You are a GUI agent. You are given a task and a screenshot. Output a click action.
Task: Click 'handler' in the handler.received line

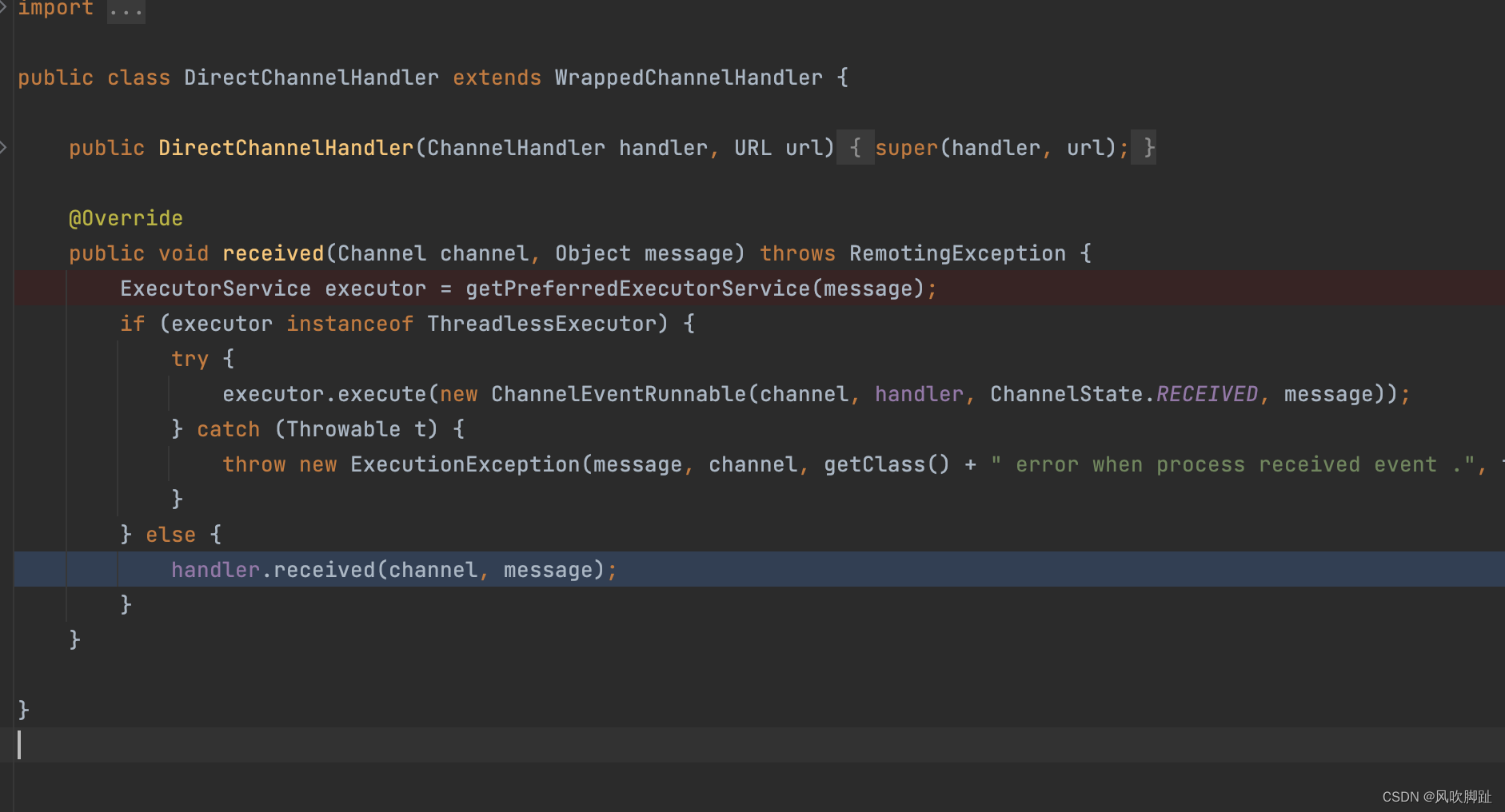[x=215, y=570]
